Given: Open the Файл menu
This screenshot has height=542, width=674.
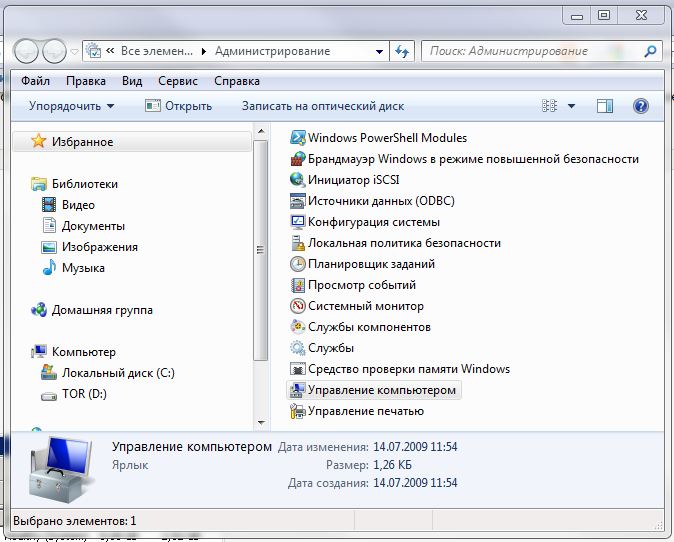Looking at the screenshot, I should 35,81.
